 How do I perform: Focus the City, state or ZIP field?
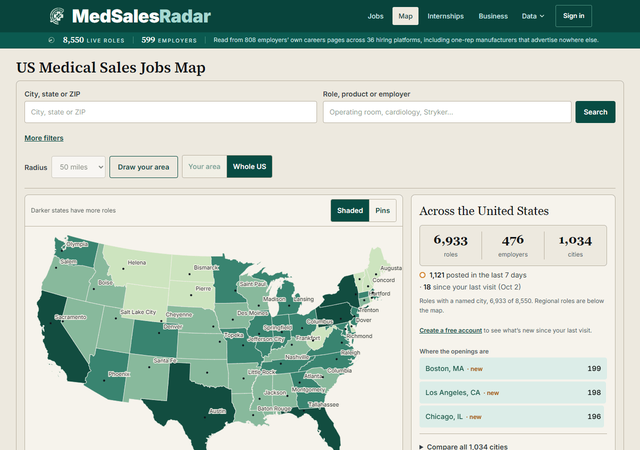coord(171,112)
